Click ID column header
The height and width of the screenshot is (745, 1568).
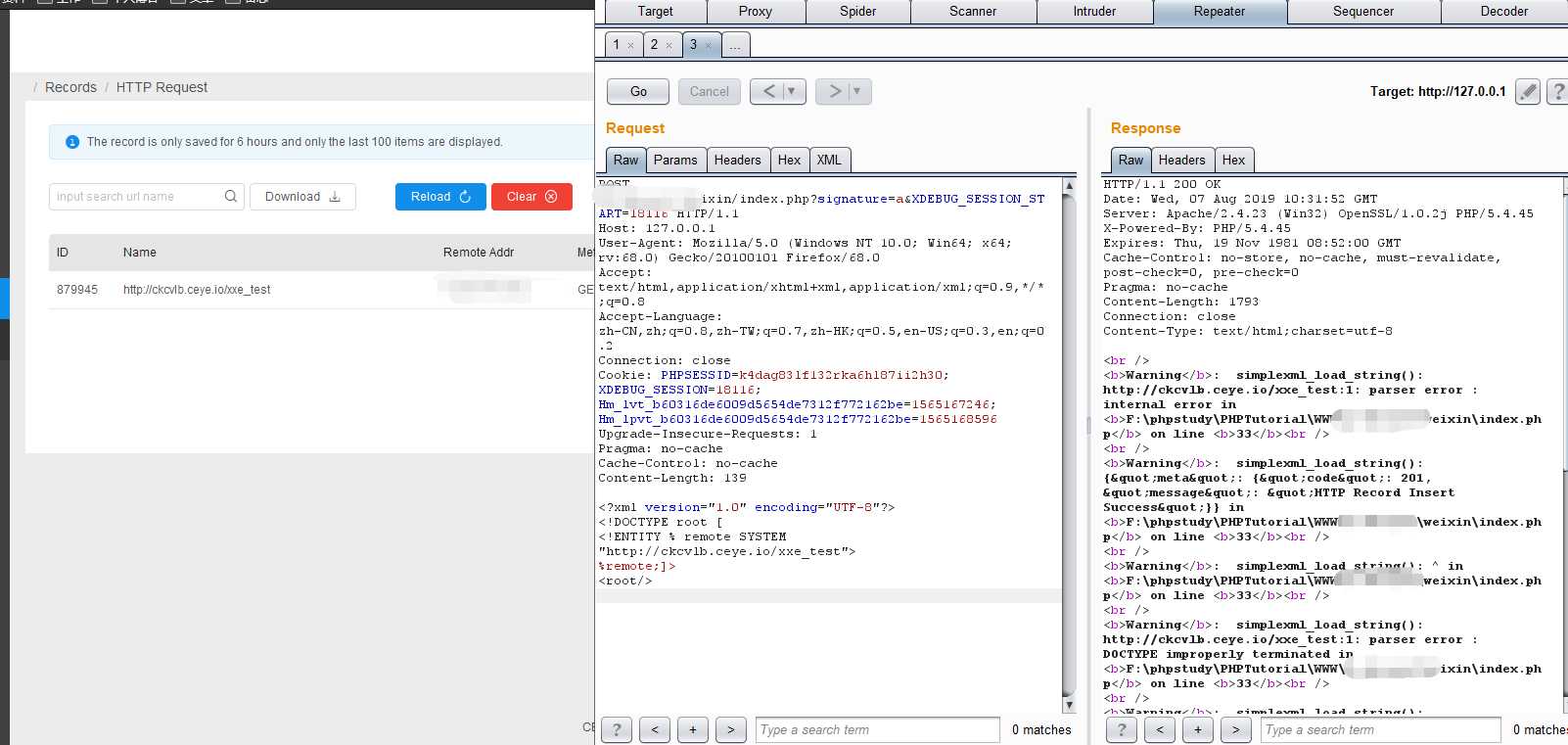(x=63, y=253)
